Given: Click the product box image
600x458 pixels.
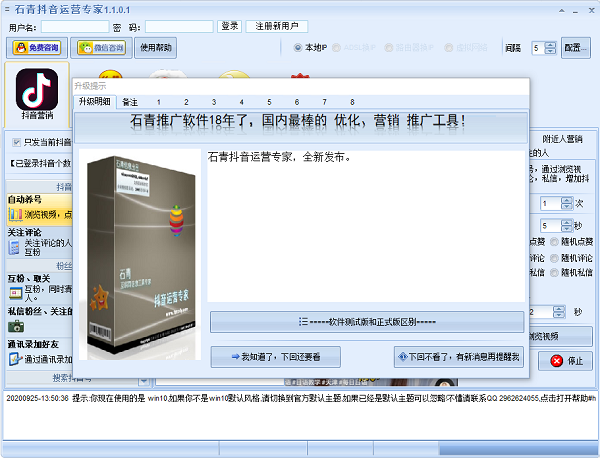Looking at the screenshot, I should coord(140,254).
